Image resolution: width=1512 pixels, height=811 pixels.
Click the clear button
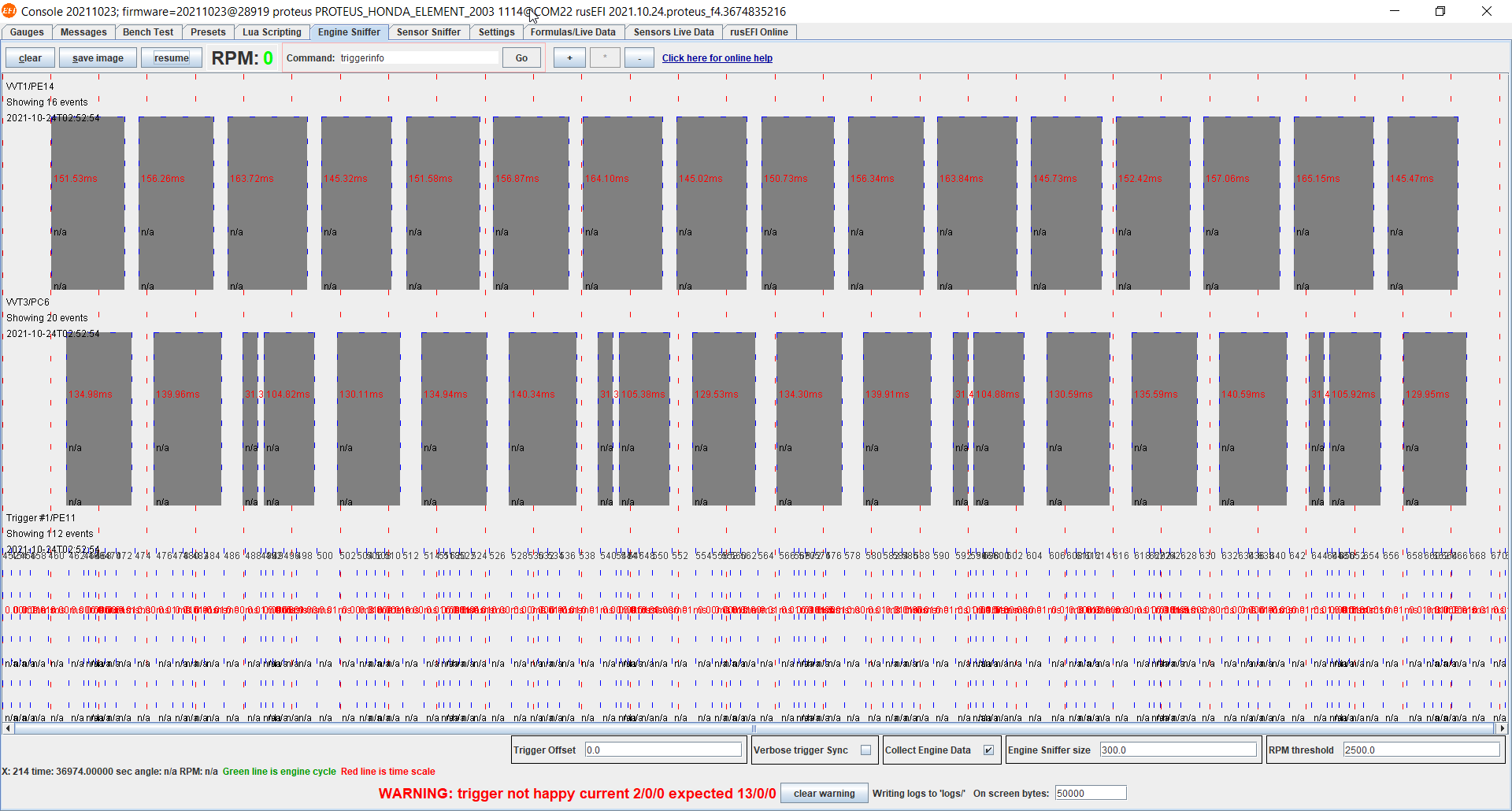click(x=30, y=58)
